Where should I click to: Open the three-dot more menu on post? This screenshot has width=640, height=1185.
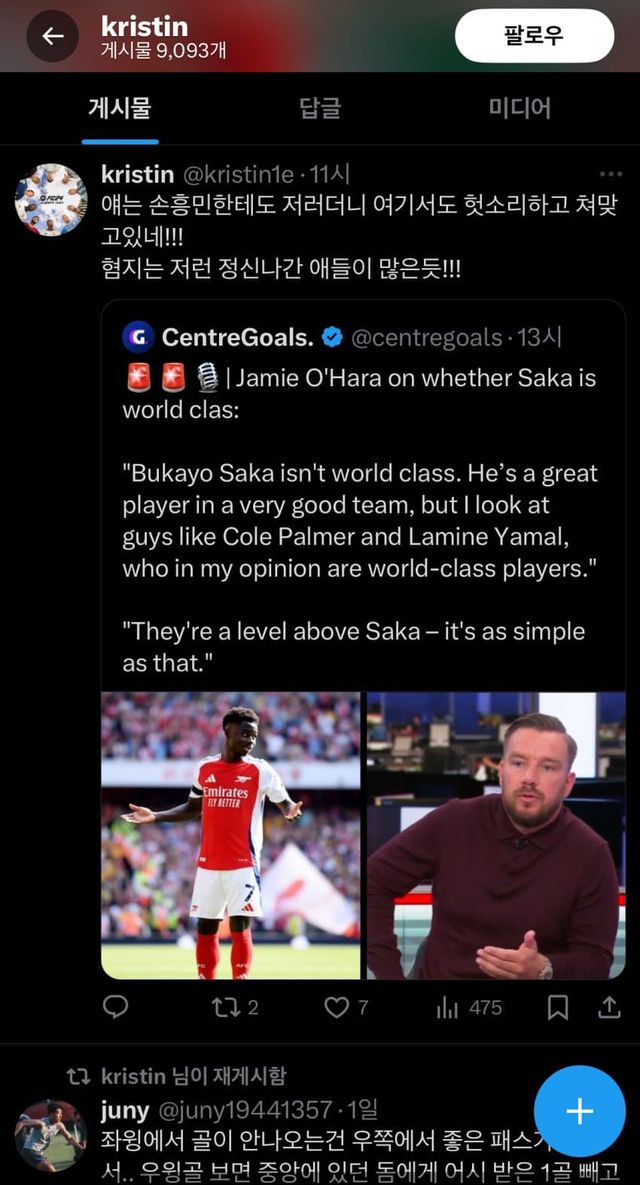(610, 174)
